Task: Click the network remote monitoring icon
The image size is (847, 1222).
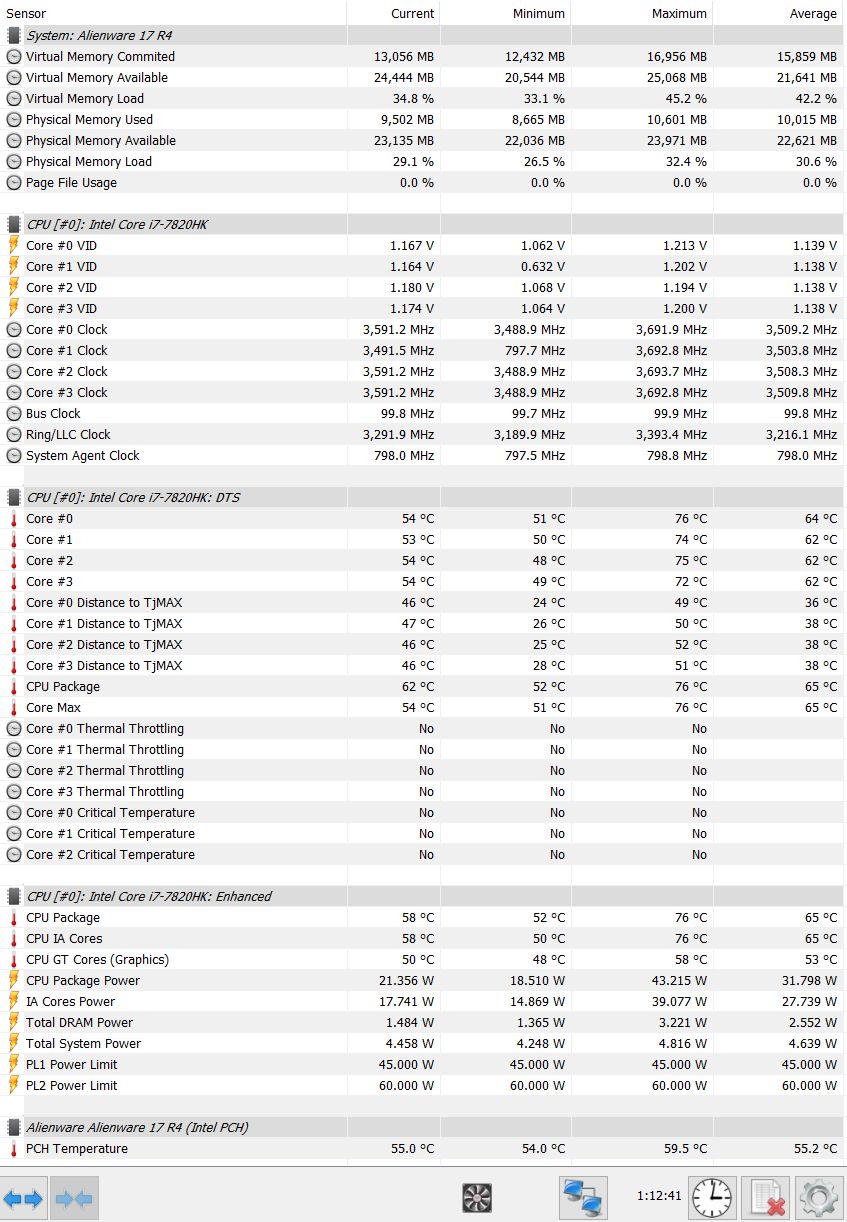Action: (x=583, y=1196)
